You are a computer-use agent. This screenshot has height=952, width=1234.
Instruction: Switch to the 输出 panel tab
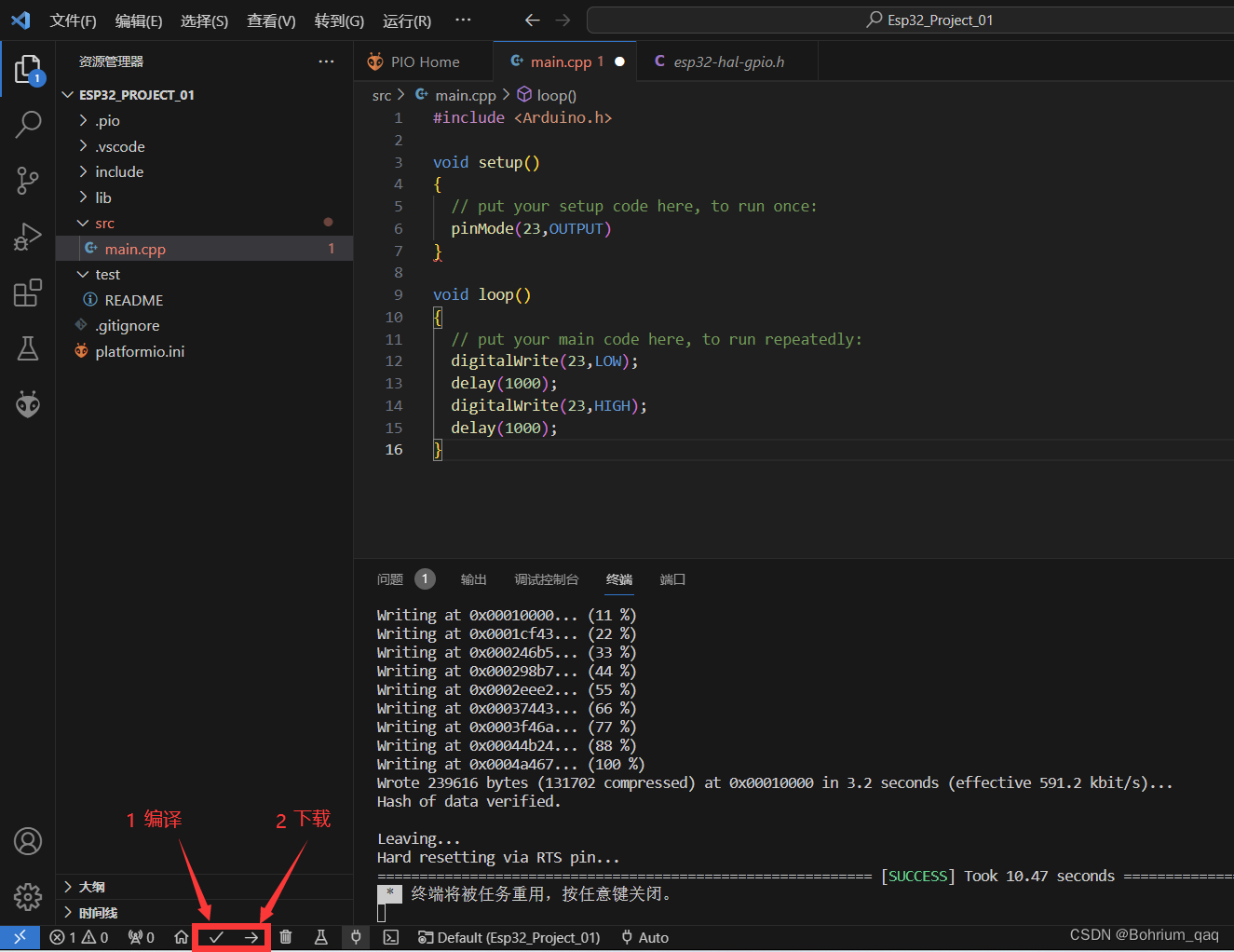click(473, 578)
